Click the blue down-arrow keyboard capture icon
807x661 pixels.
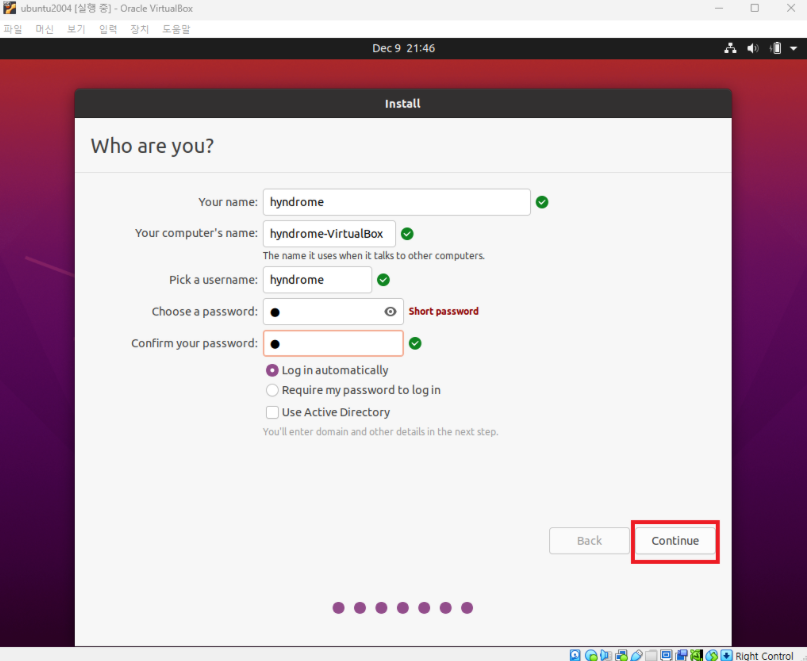(726, 655)
